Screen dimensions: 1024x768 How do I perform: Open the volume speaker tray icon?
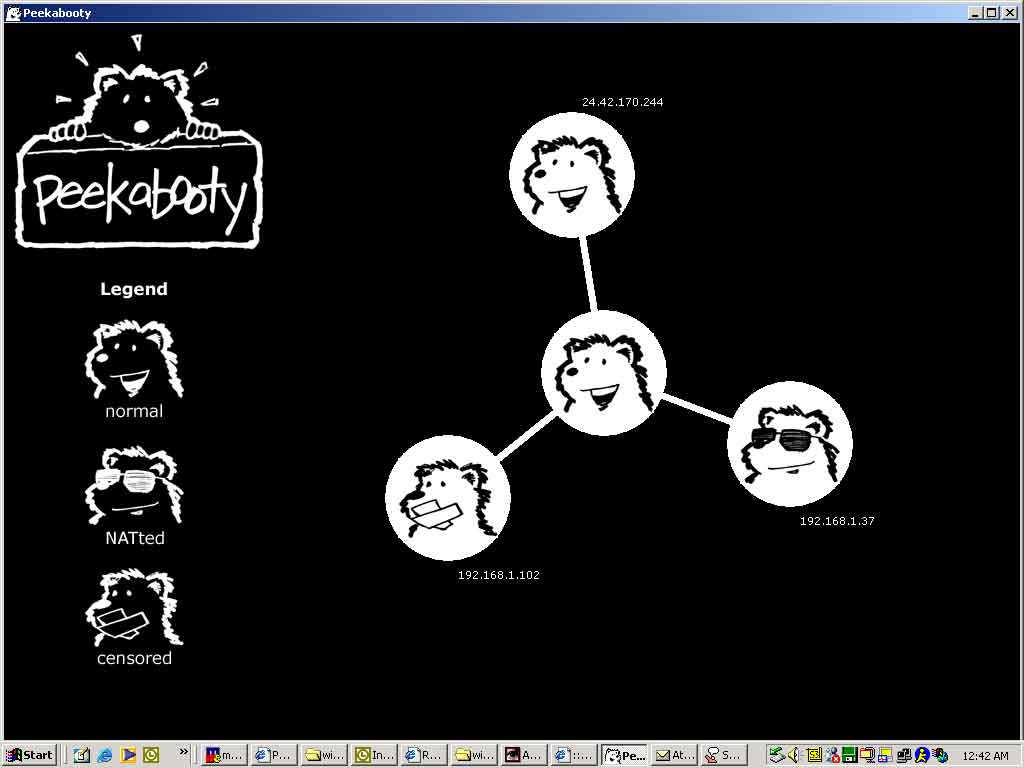tap(793, 755)
